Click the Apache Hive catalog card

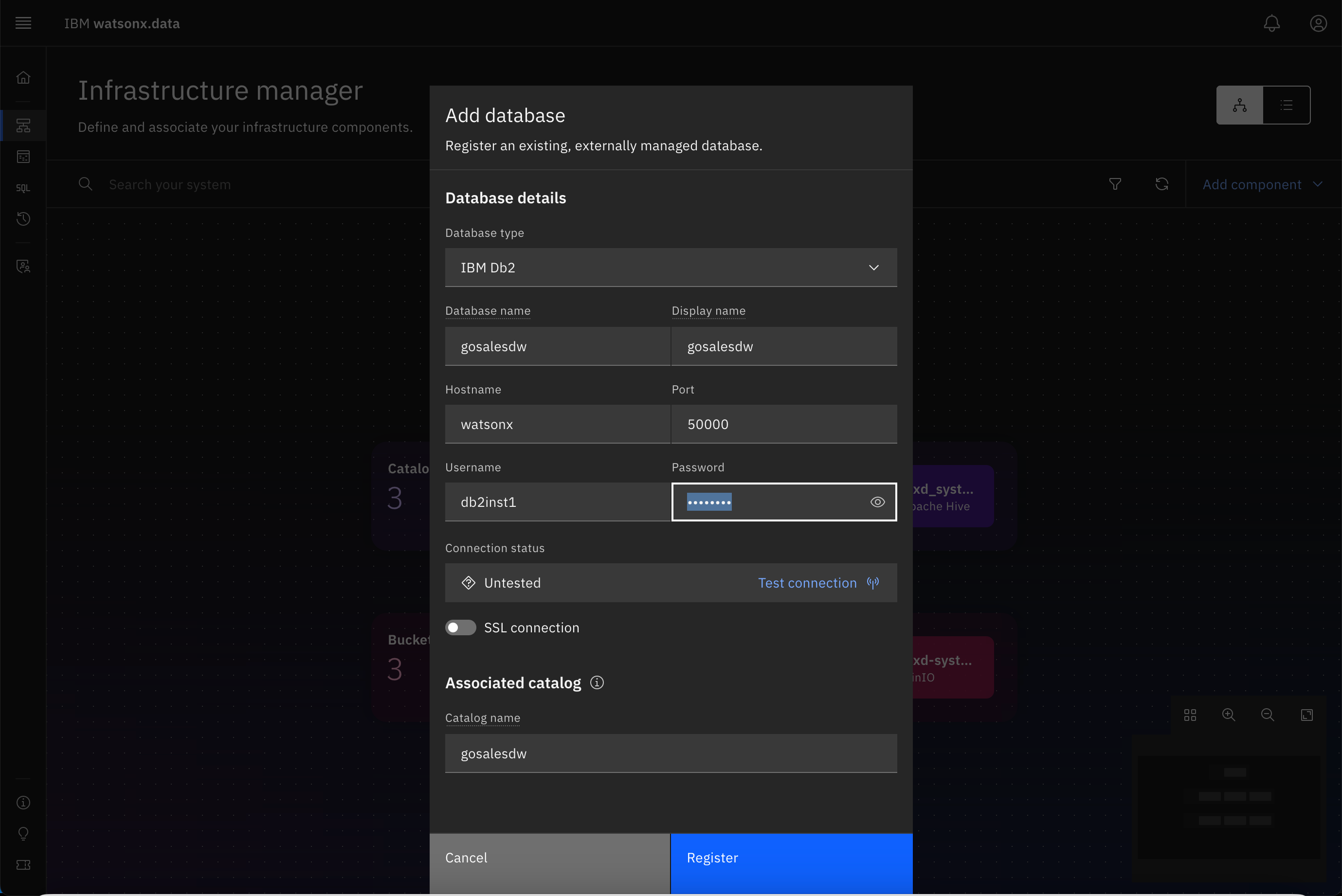click(x=953, y=496)
